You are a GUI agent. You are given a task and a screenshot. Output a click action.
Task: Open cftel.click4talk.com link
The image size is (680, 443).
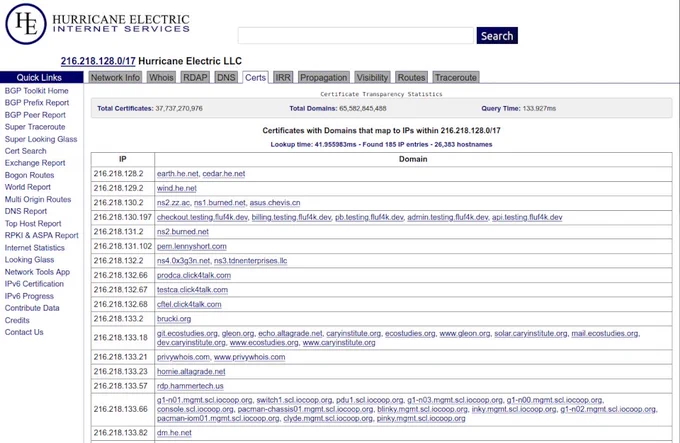pyautogui.click(x=189, y=304)
